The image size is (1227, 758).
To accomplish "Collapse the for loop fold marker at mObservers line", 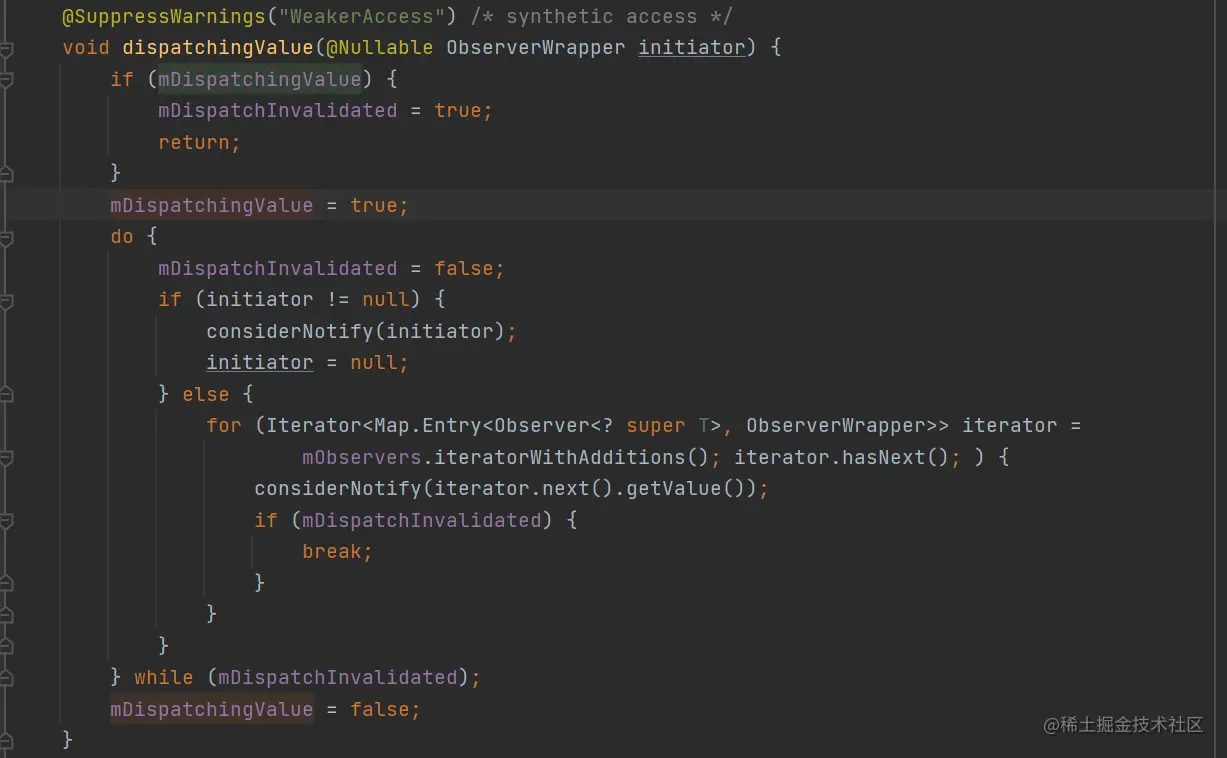I will tap(6, 458).
